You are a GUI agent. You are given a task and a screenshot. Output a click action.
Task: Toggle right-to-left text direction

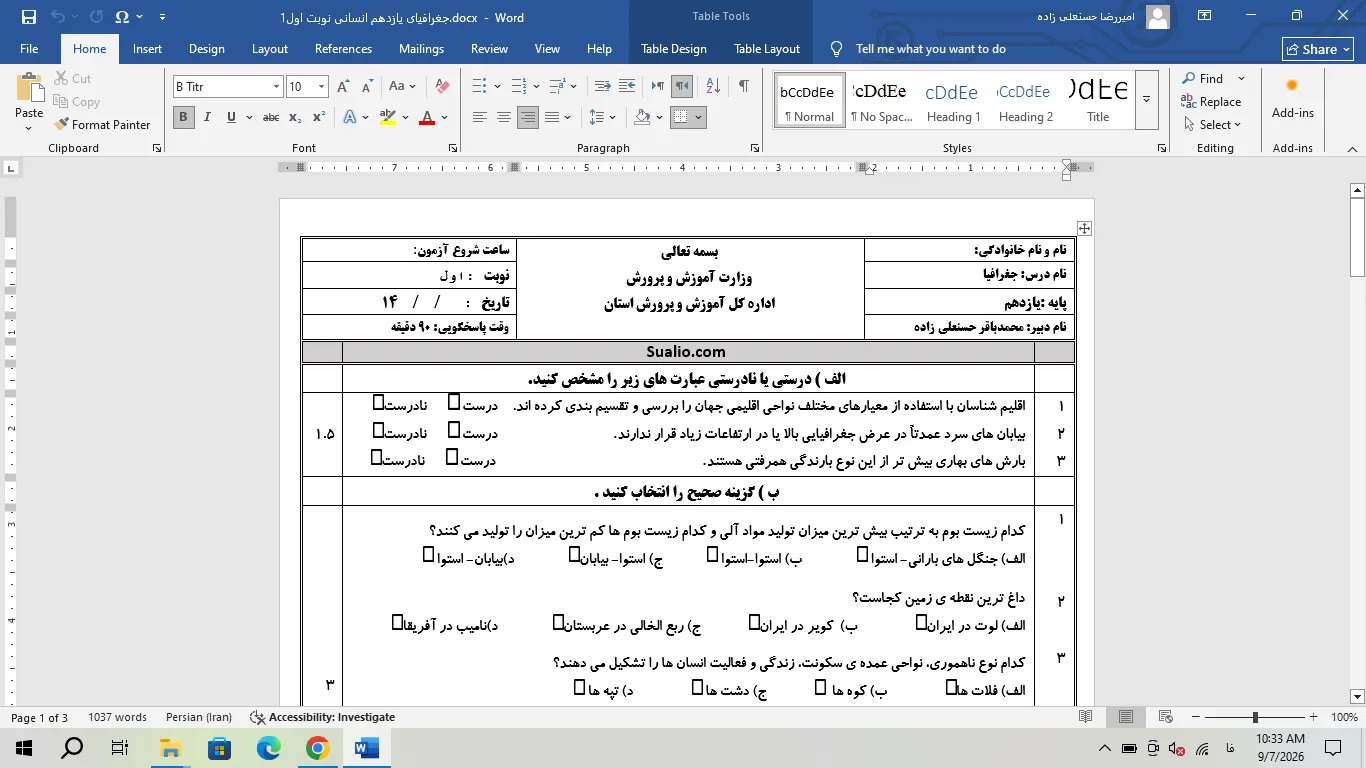(x=682, y=87)
